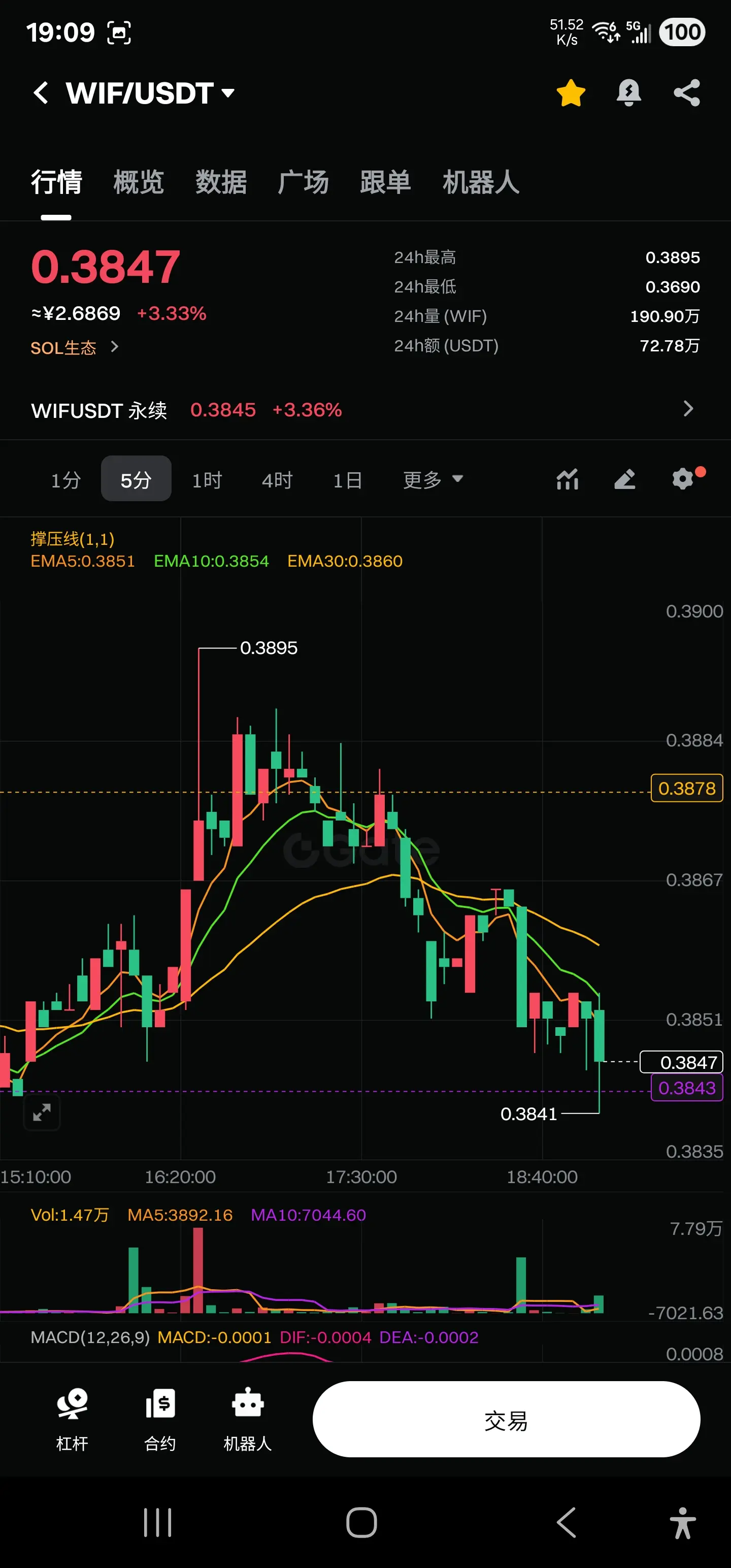Click the 0.3895 high price marker
Viewport: 731px width, 1568px height.
point(269,647)
